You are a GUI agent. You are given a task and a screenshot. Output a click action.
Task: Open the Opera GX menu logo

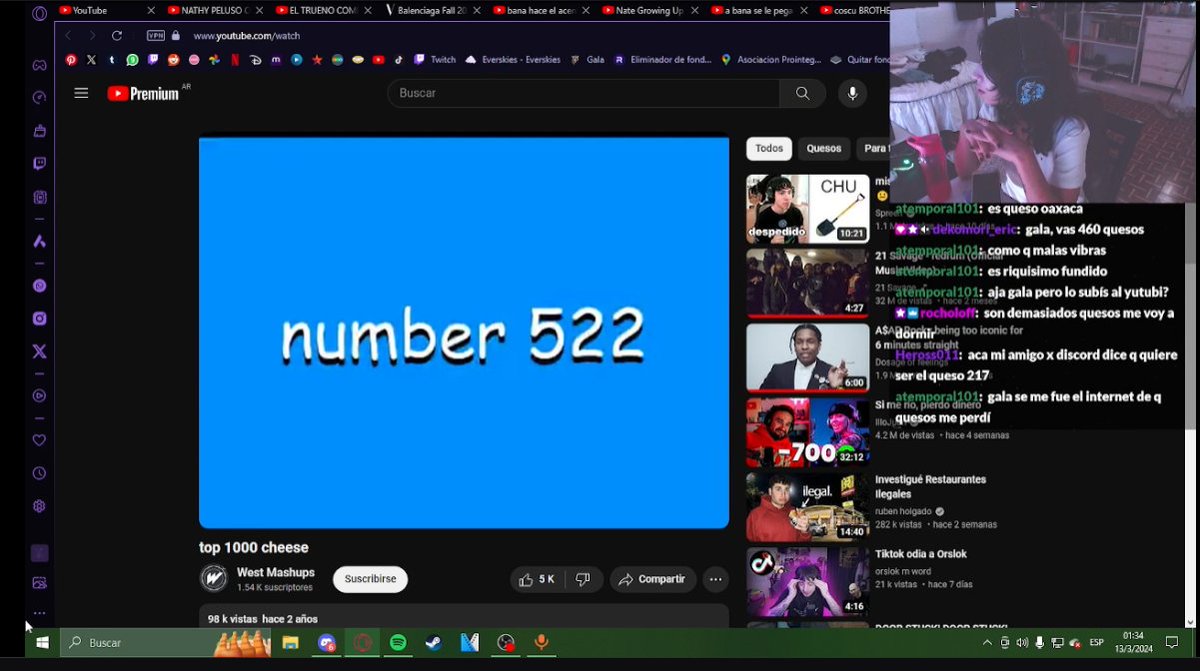(x=39, y=13)
